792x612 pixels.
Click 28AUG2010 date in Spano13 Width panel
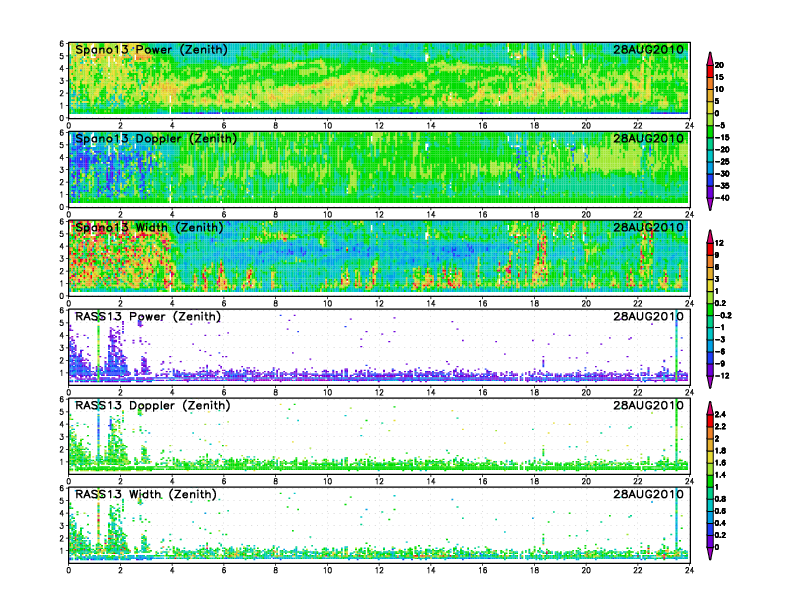648,227
